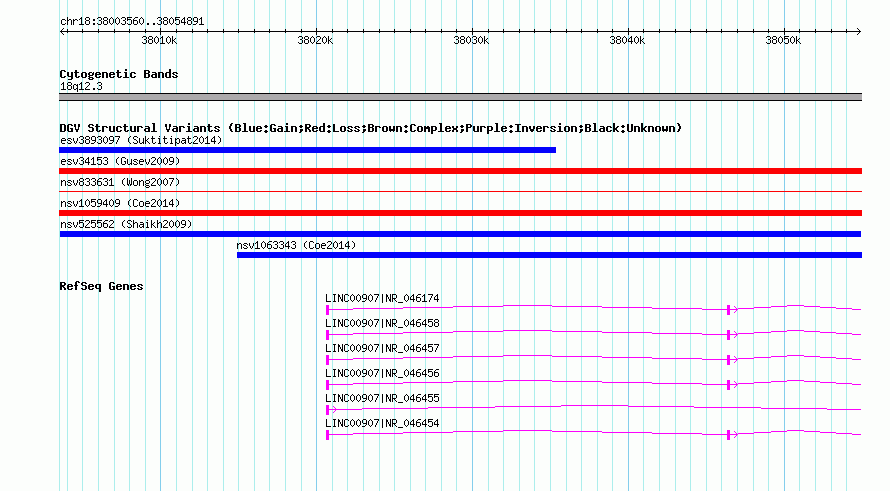Click the LINC00907|NR_046456 transcript label
890x491 pixels.
382,373
